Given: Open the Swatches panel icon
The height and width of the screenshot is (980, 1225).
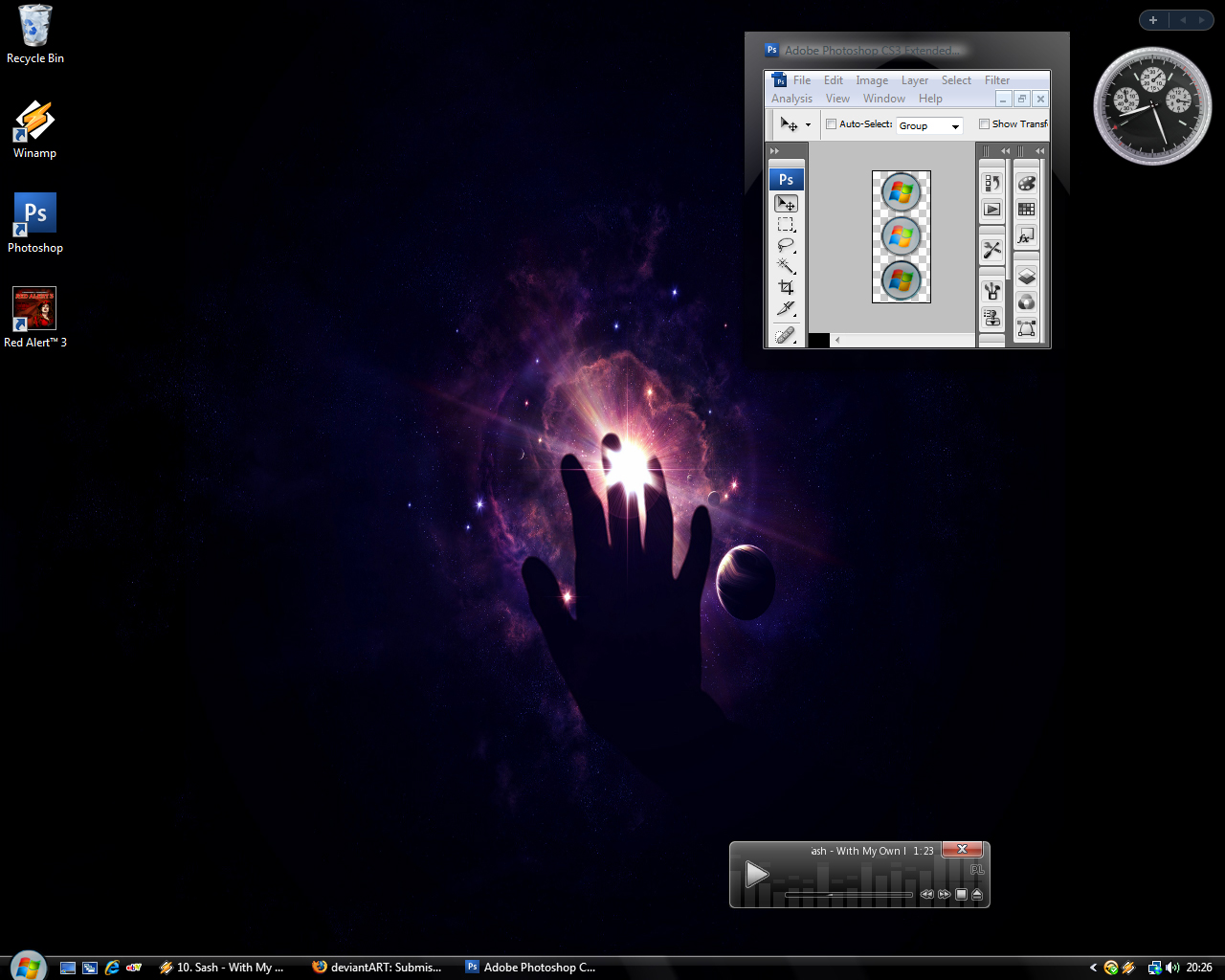Looking at the screenshot, I should tap(1026, 209).
